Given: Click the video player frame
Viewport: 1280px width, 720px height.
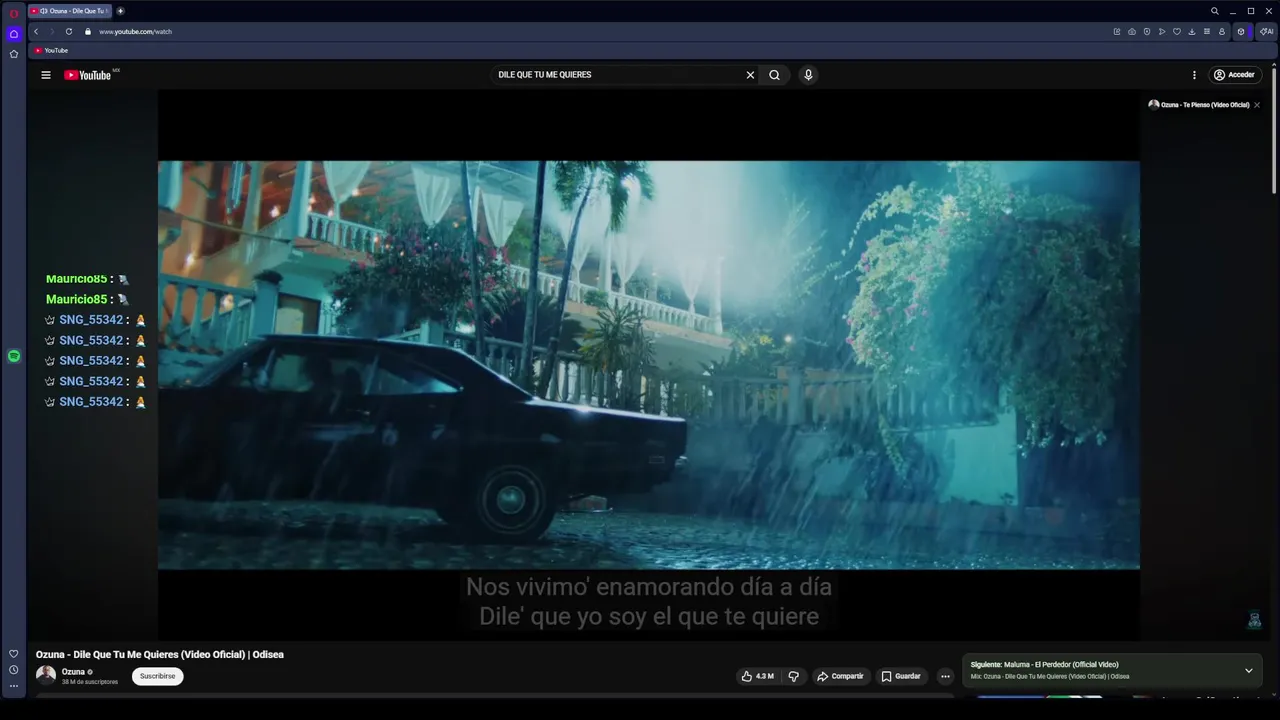Looking at the screenshot, I should pyautogui.click(x=649, y=365).
